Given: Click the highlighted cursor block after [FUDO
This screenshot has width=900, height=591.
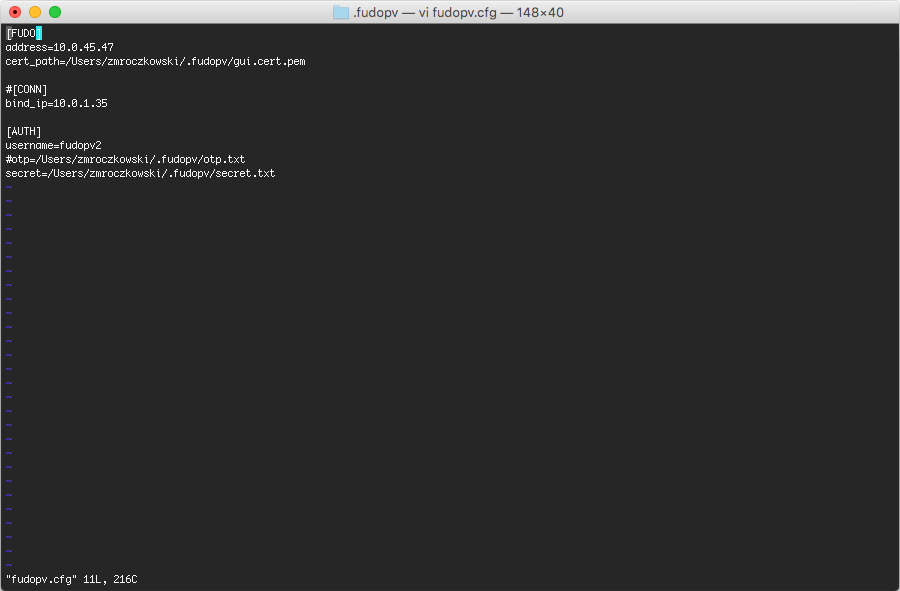Looking at the screenshot, I should (x=39, y=33).
